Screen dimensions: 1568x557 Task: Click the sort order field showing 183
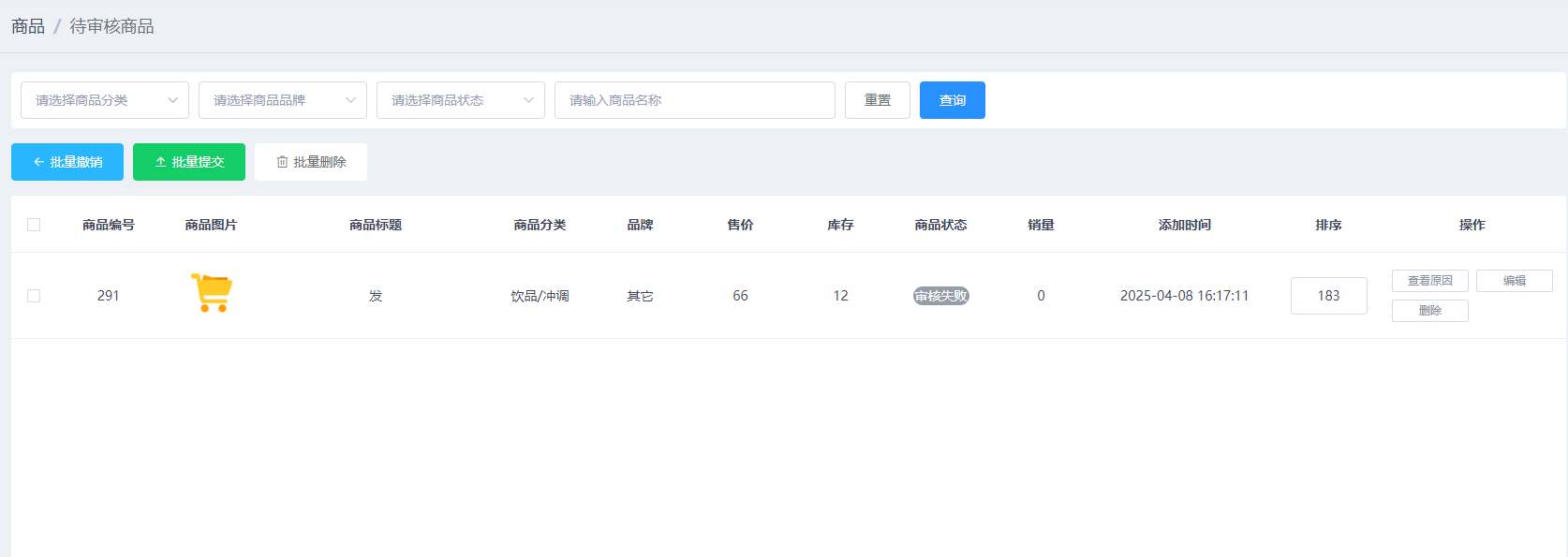pos(1328,296)
